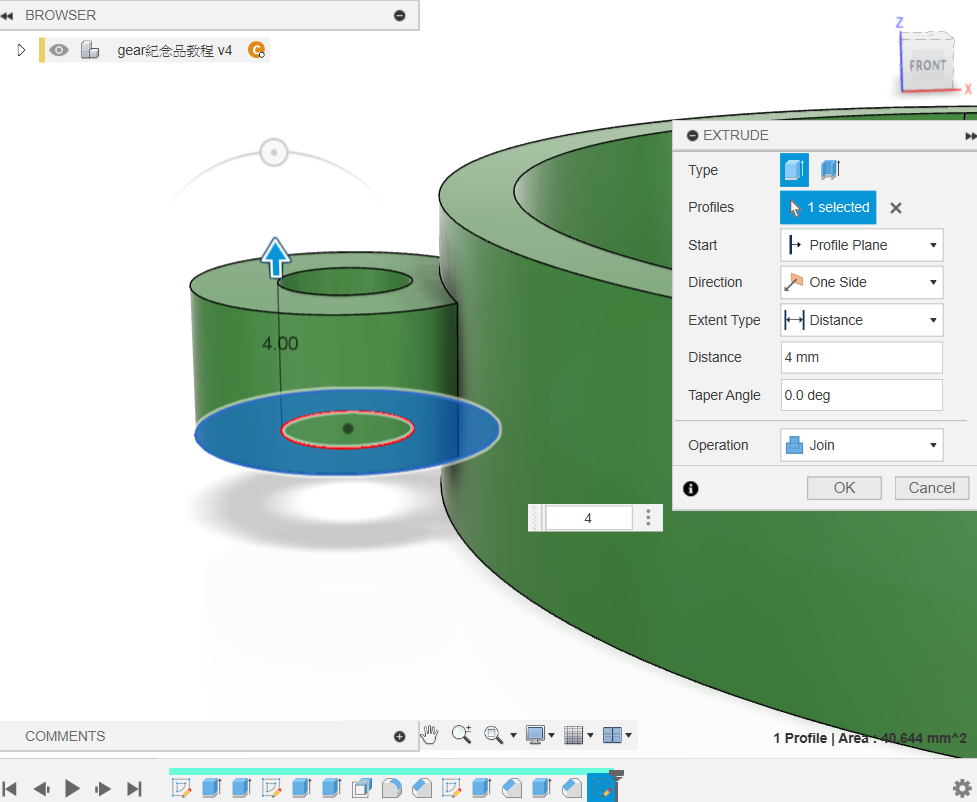
Task: Open Grid and Snaps settings
Action: (x=573, y=735)
